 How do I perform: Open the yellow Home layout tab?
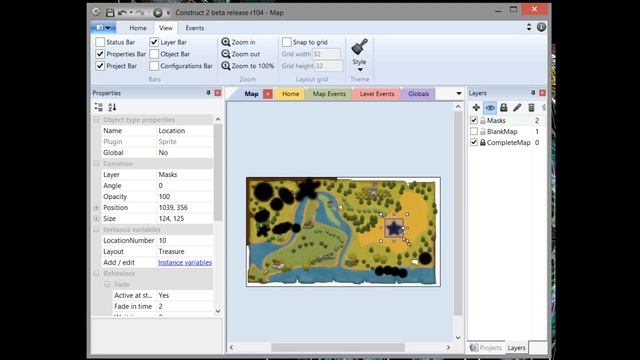pyautogui.click(x=290, y=94)
